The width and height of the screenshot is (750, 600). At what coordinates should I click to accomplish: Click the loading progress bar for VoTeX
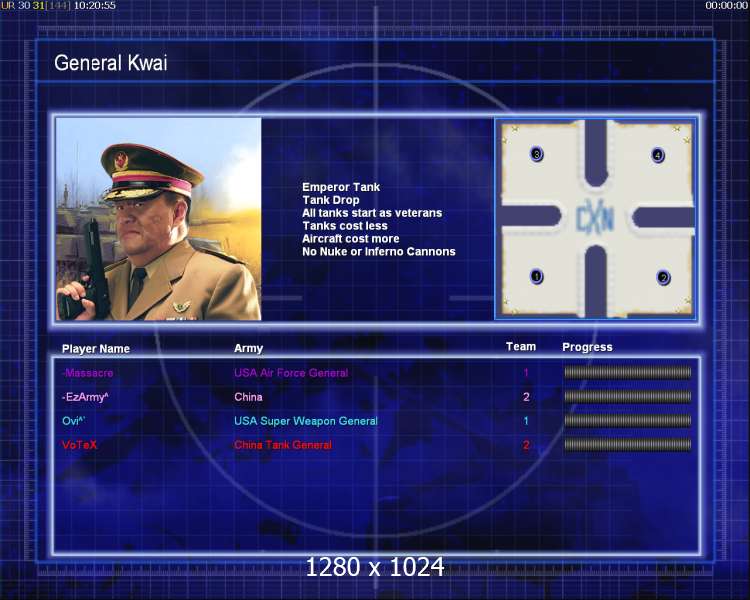point(628,444)
